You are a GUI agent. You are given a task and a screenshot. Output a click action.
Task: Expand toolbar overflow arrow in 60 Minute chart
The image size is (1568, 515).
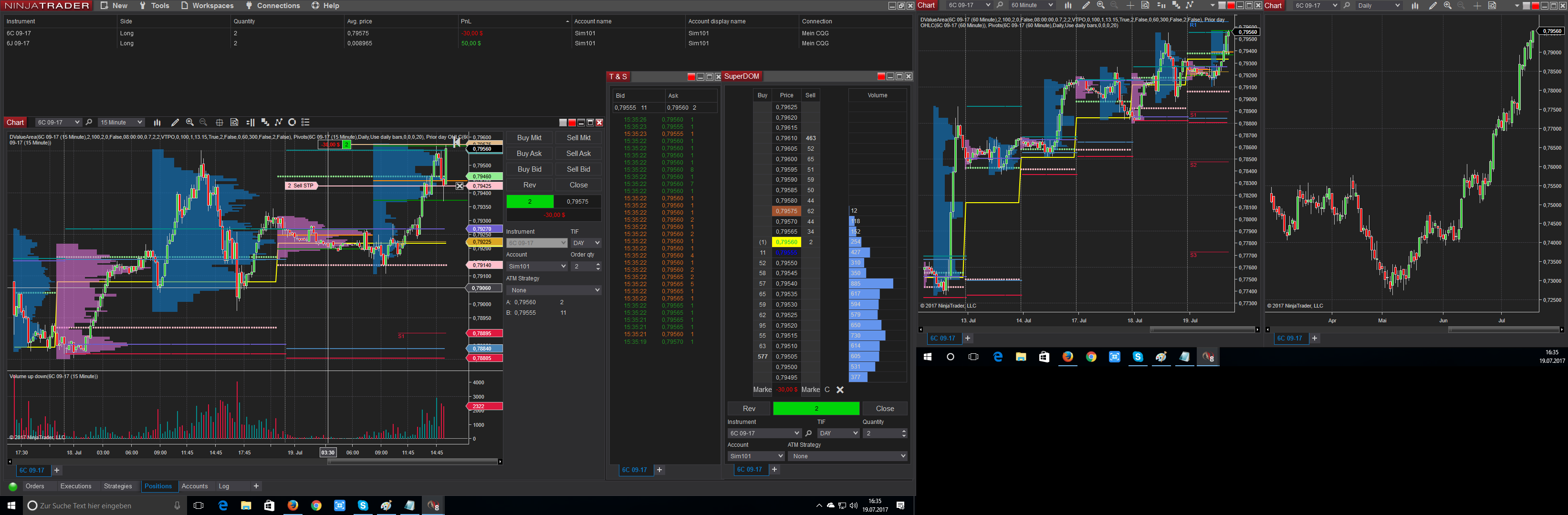pos(1213,5)
